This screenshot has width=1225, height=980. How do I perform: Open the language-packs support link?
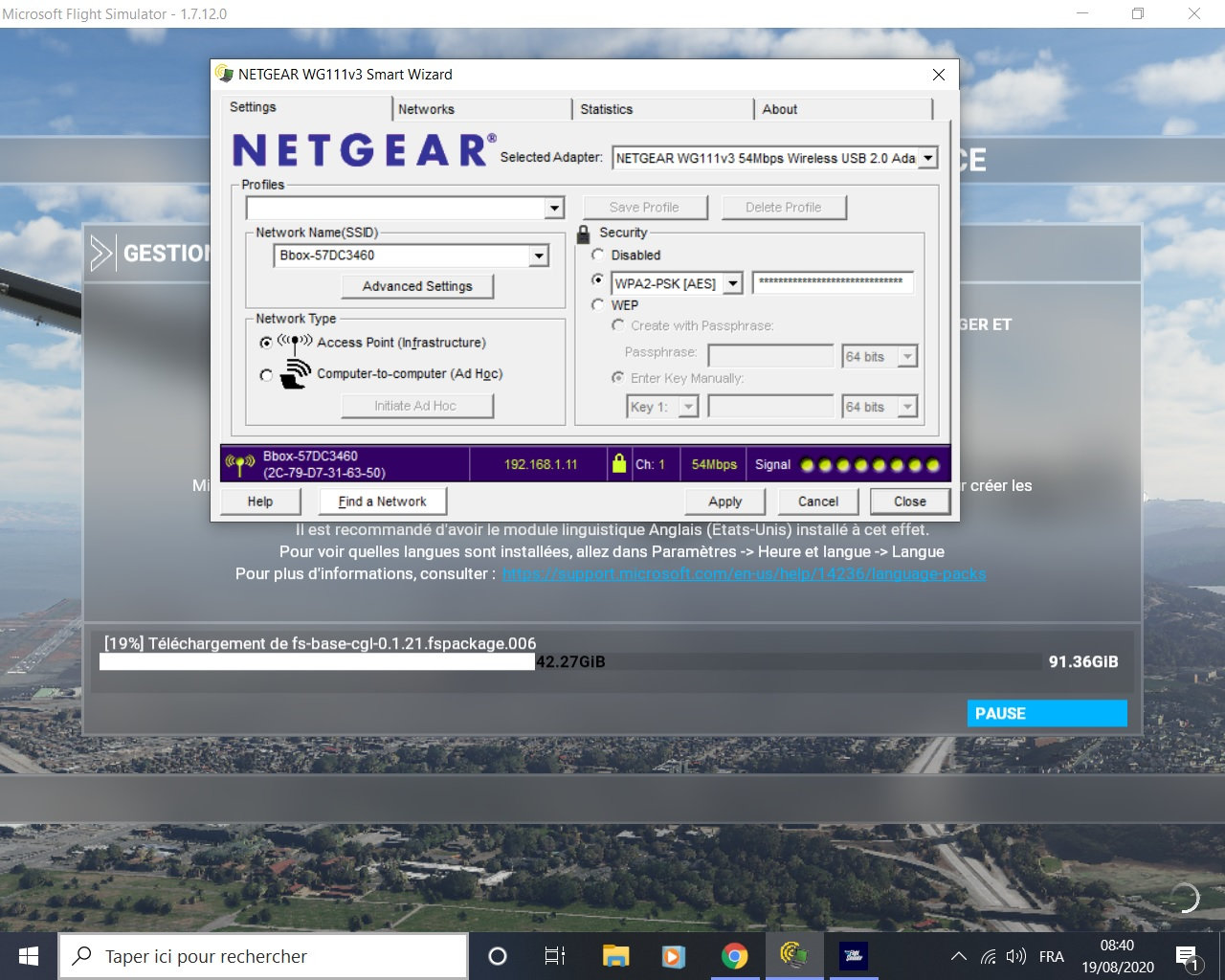coord(744,573)
